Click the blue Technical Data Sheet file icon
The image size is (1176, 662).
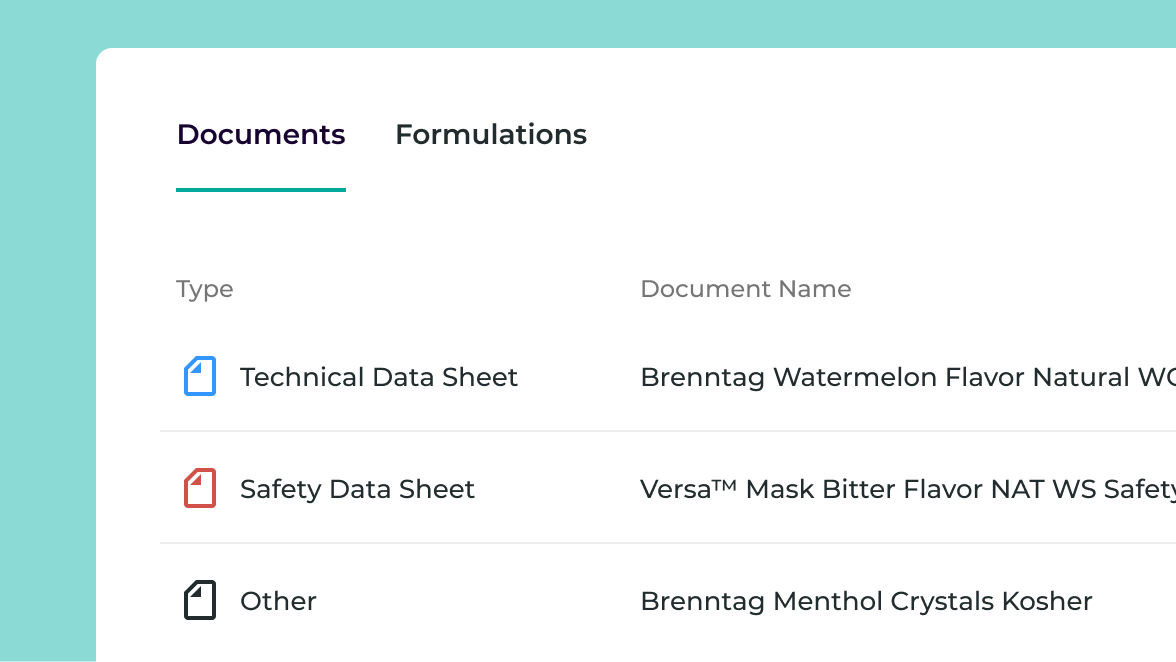click(x=200, y=377)
